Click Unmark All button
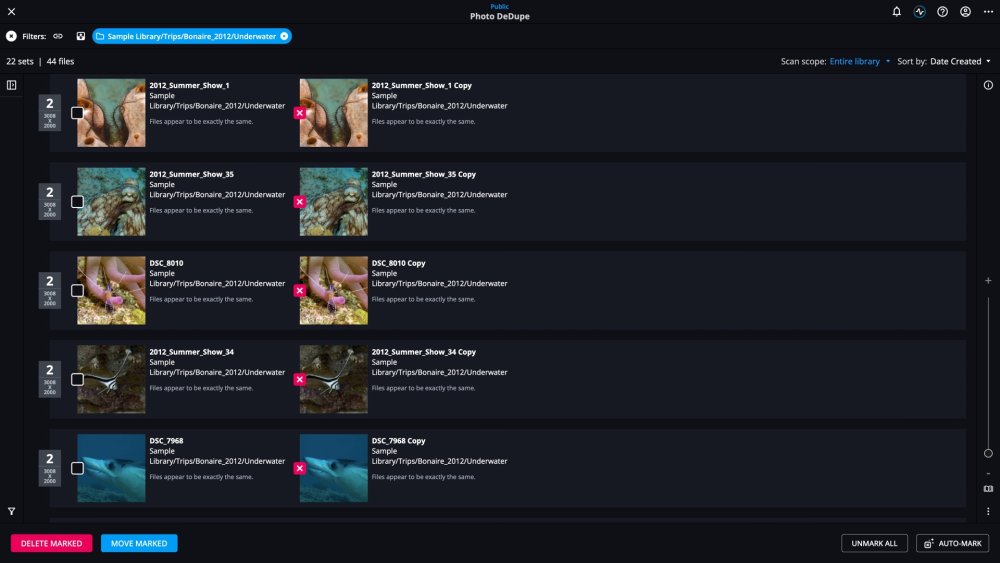The image size is (1000, 563). [x=874, y=543]
